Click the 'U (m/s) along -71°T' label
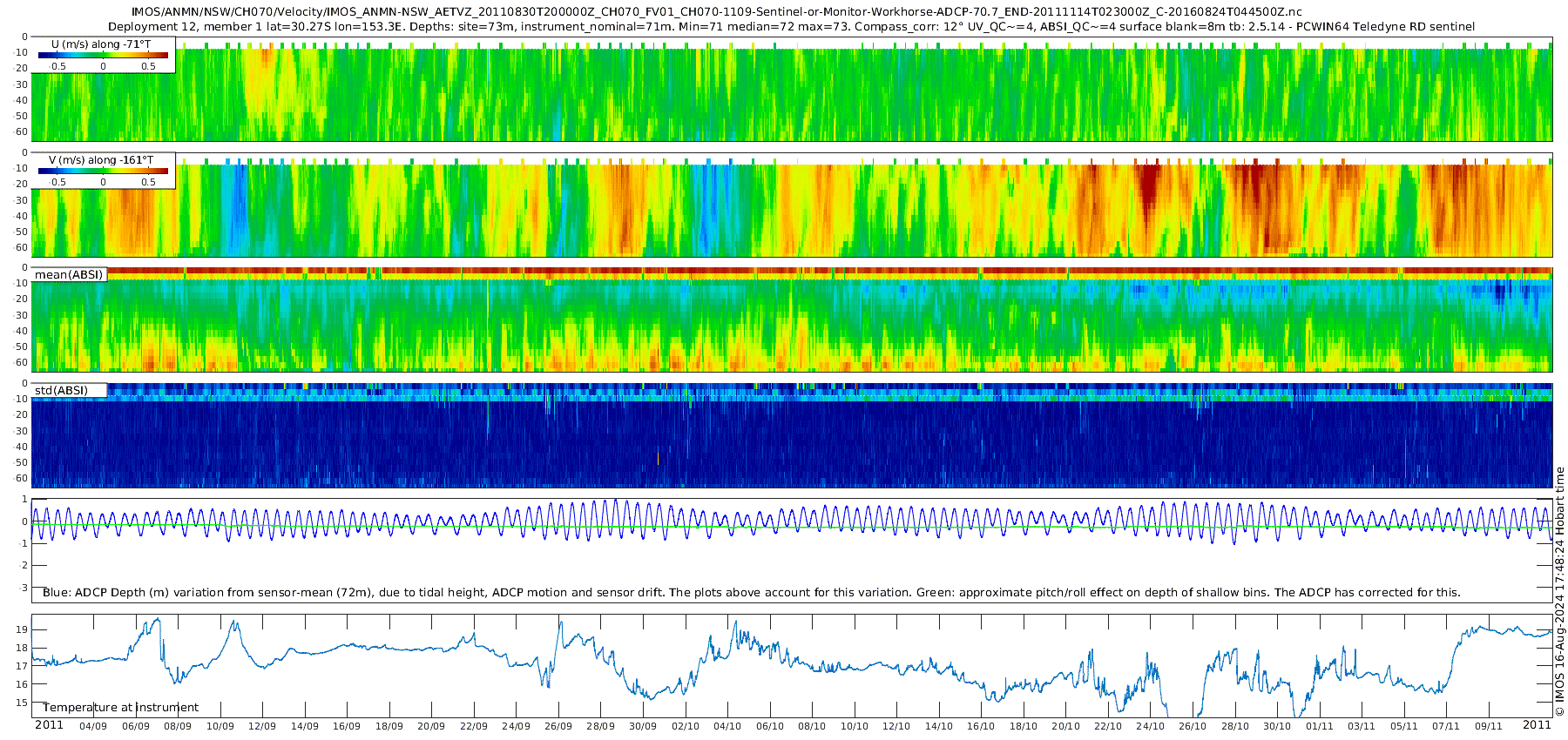The image size is (1568, 740). pos(100,44)
